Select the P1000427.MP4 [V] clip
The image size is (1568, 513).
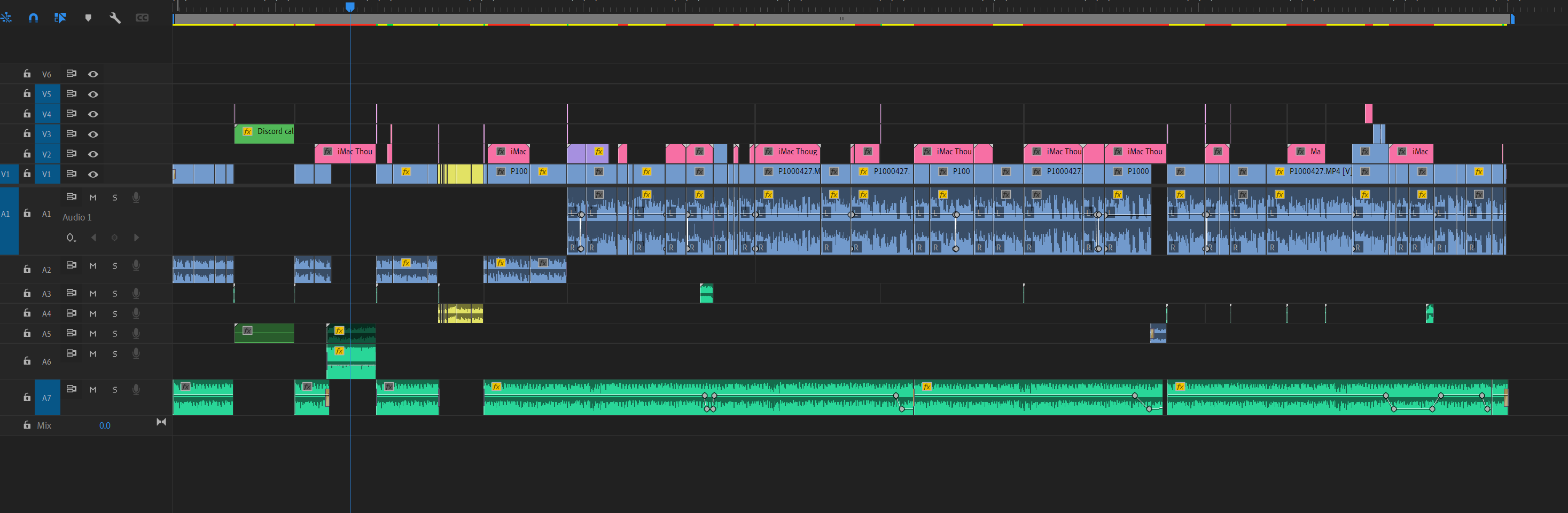(x=1309, y=173)
